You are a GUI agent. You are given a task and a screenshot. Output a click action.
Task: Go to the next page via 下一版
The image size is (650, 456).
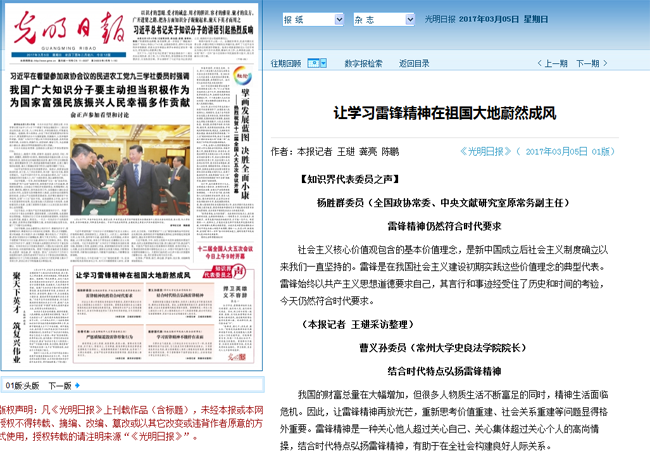point(59,385)
